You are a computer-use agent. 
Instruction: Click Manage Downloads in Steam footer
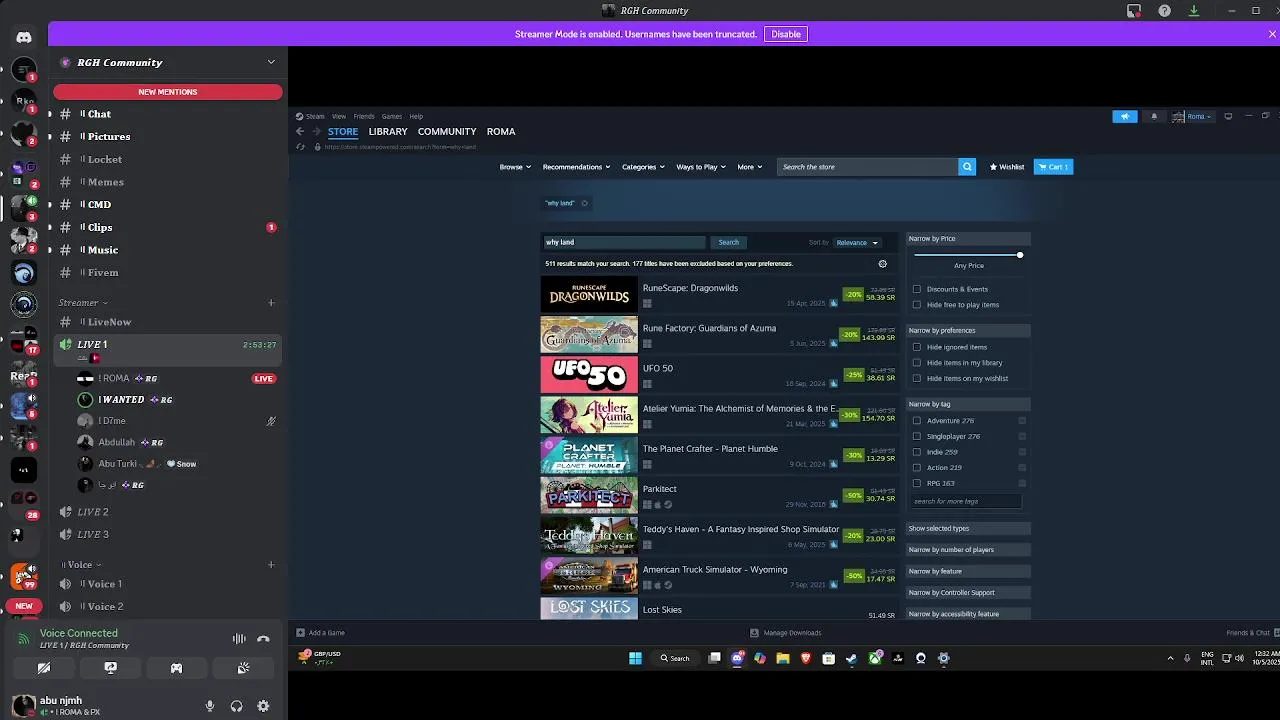coord(786,633)
